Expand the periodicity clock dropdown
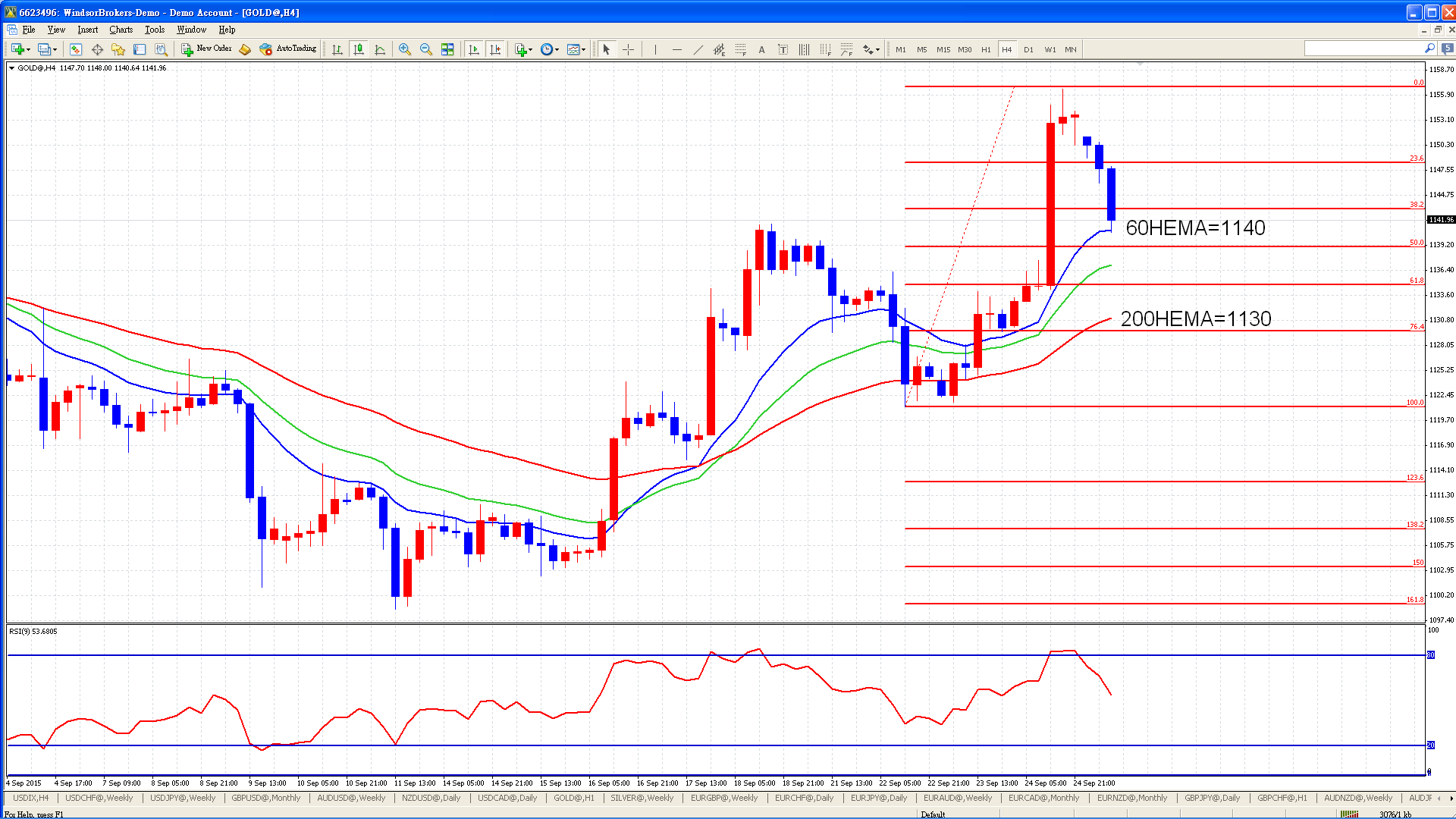This screenshot has width=1456, height=819. [x=550, y=49]
